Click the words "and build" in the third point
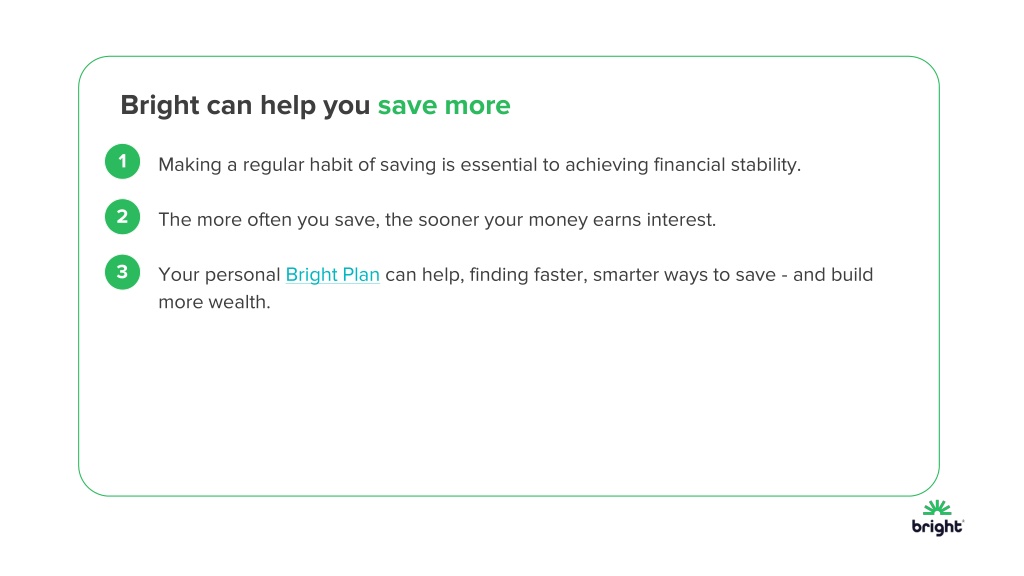1024x576 pixels. (833, 275)
